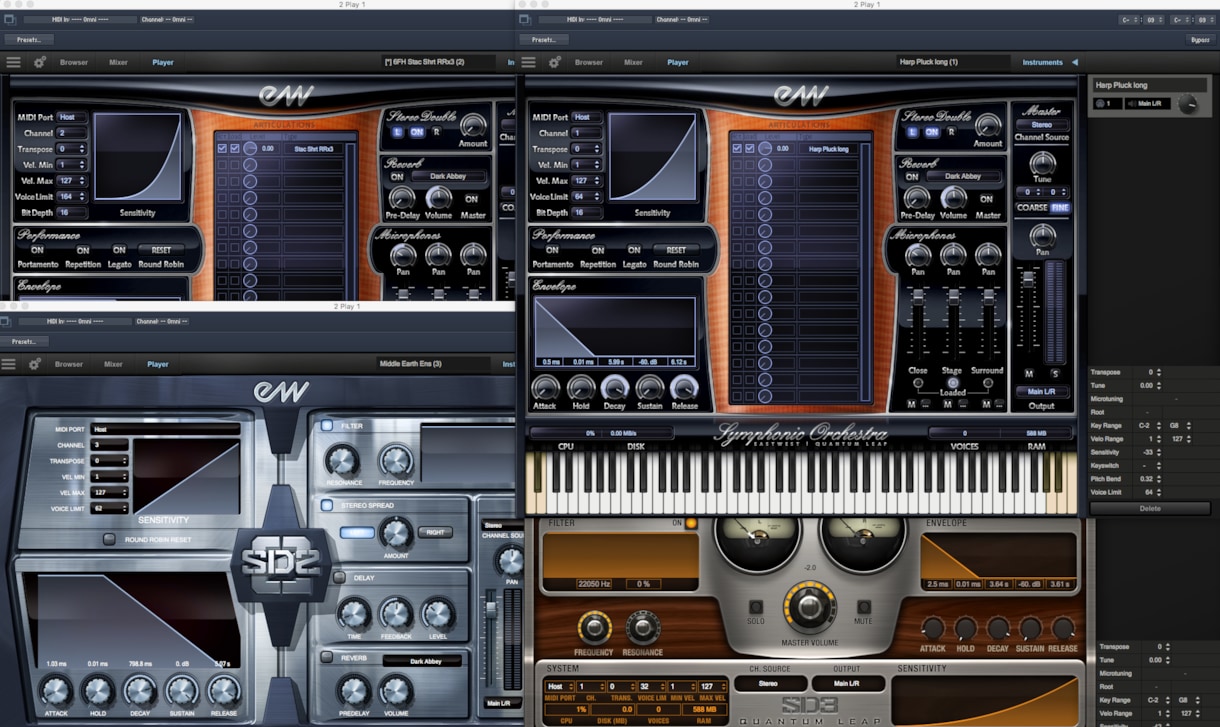Click Stereo Double Amount knob in Harp window

pos(988,125)
